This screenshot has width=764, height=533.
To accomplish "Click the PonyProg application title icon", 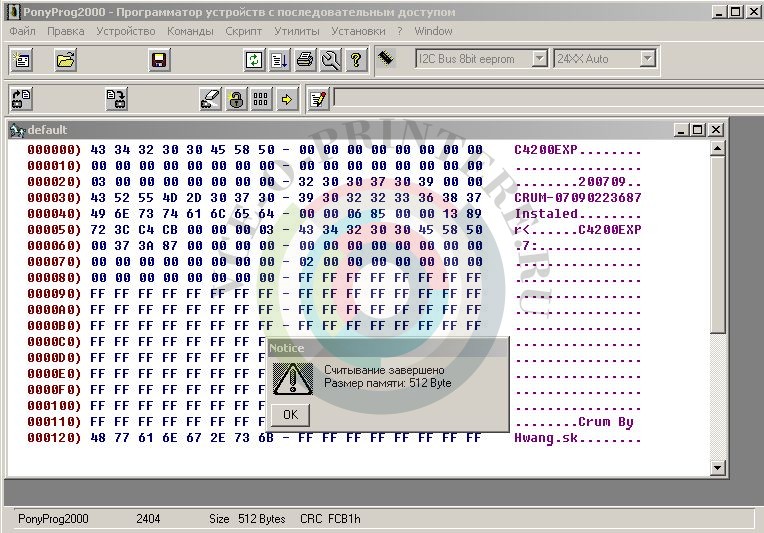I will pyautogui.click(x=13, y=12).
